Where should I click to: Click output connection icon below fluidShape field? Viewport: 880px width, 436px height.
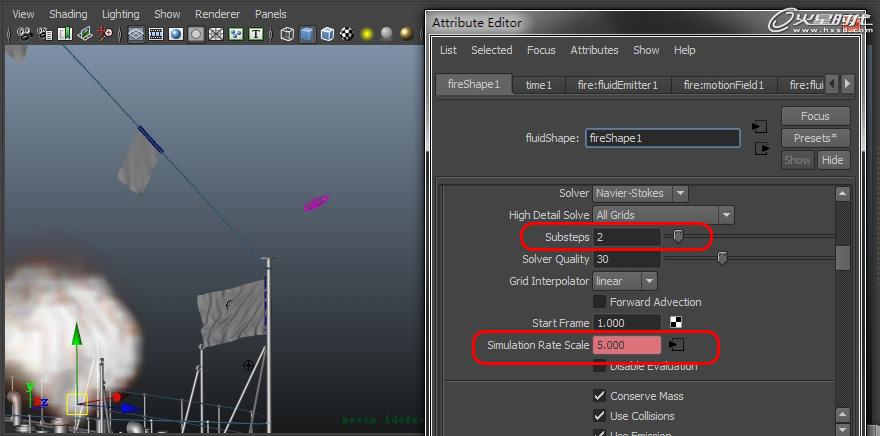tap(762, 149)
